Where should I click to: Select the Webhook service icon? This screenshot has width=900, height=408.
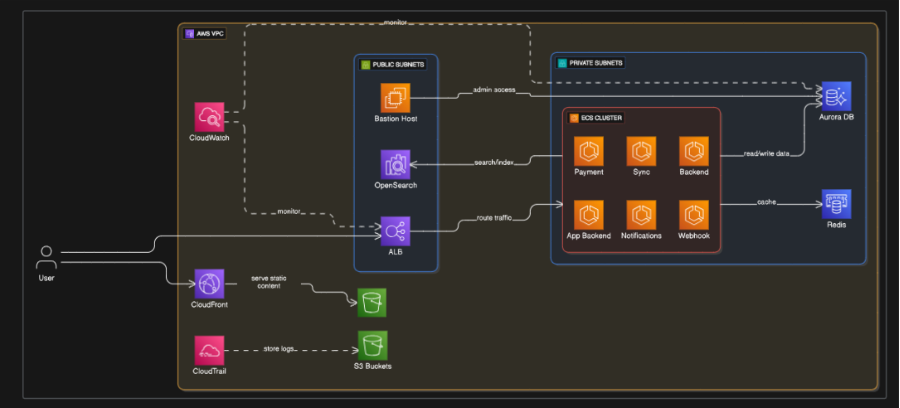(x=694, y=215)
